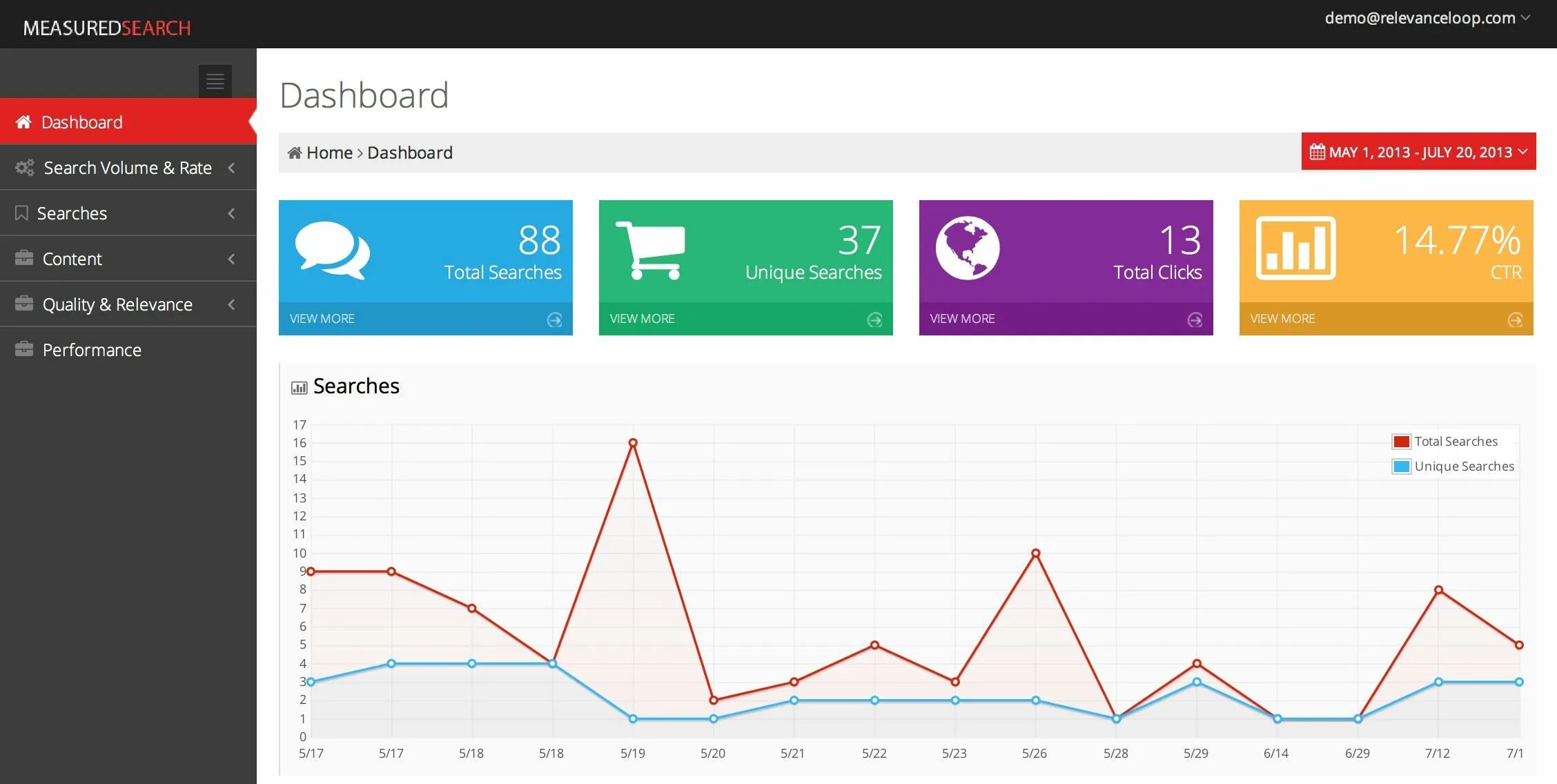Screen dimensions: 1557x784
Task: Click the speech bubbles icon on Total Searches
Action: [x=332, y=251]
